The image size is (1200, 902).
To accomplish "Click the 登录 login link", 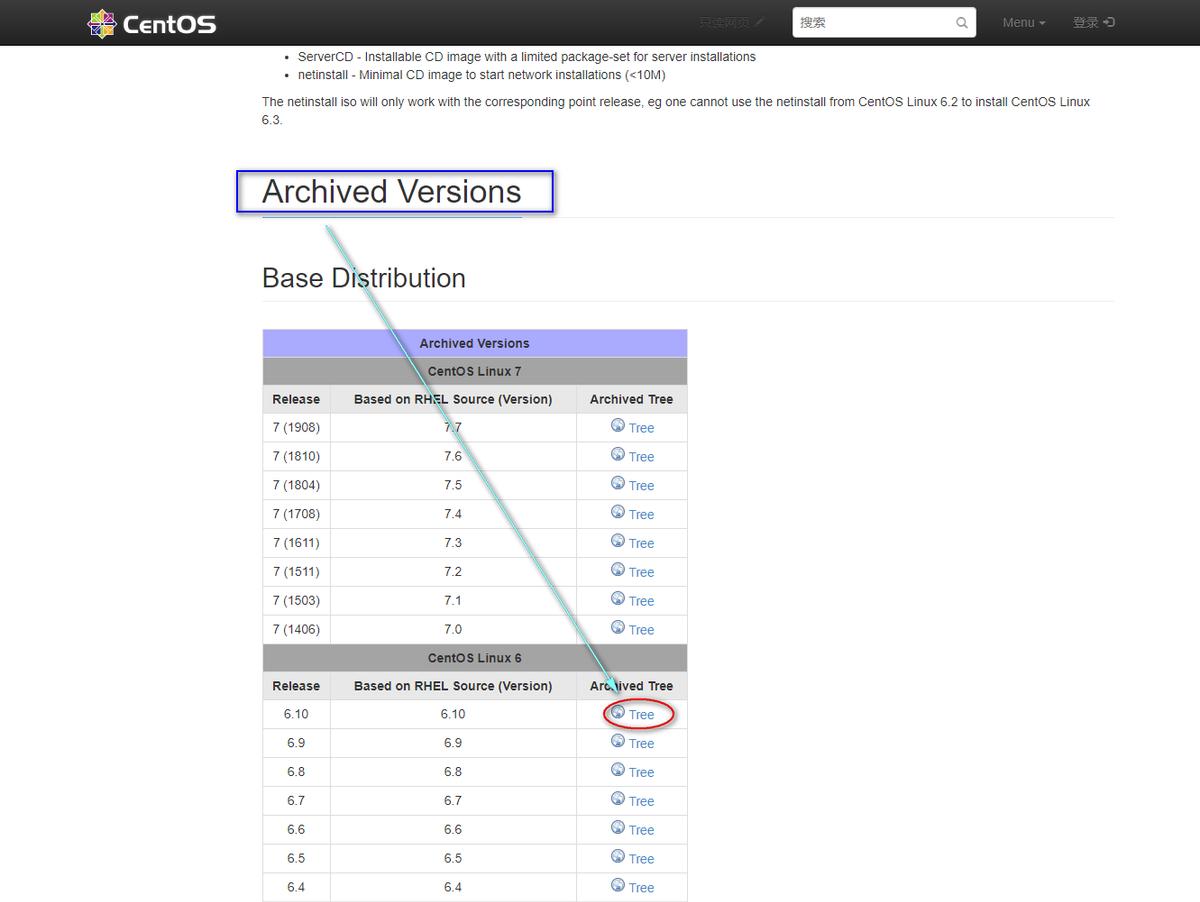I will pos(1093,23).
